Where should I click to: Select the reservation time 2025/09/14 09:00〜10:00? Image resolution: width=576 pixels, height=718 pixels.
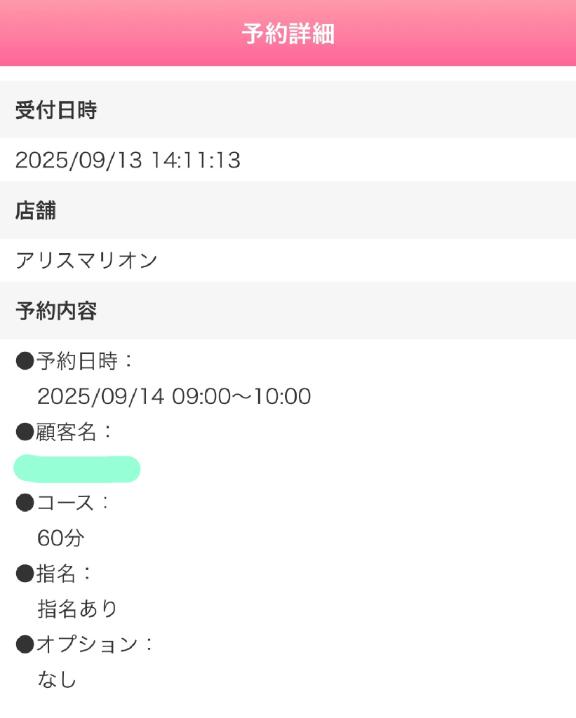click(174, 396)
